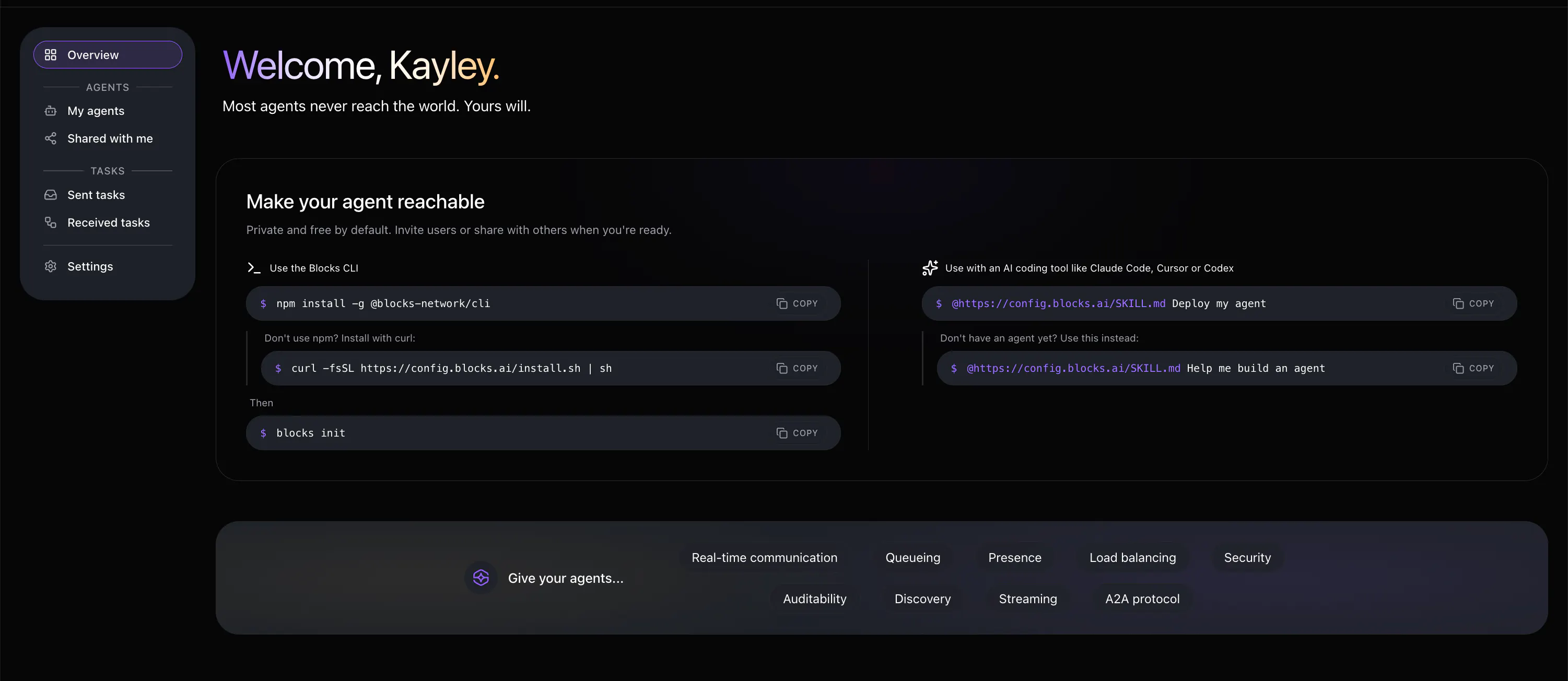The height and width of the screenshot is (681, 1568).
Task: Click the Make your agent reachable heading
Action: tap(365, 202)
